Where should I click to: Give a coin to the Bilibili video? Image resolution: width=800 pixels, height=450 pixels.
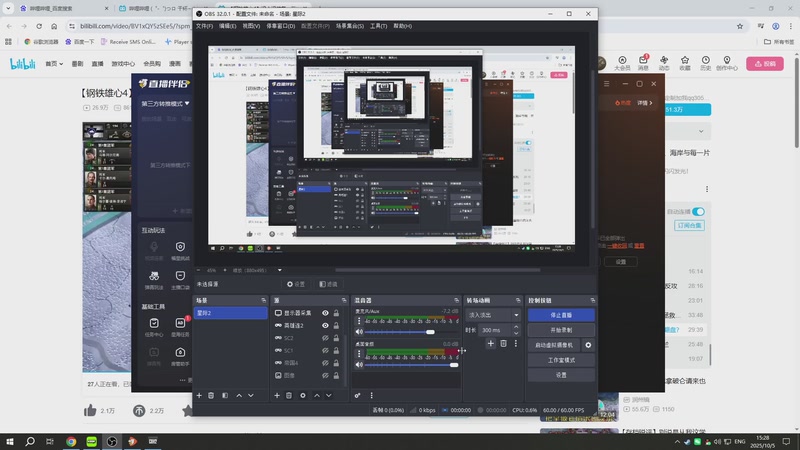point(139,410)
